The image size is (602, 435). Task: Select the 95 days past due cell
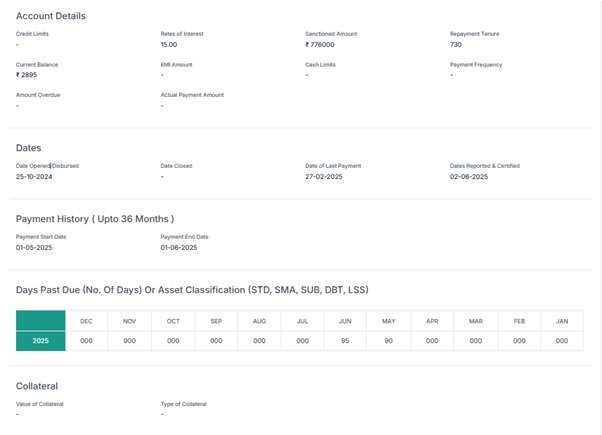click(346, 341)
